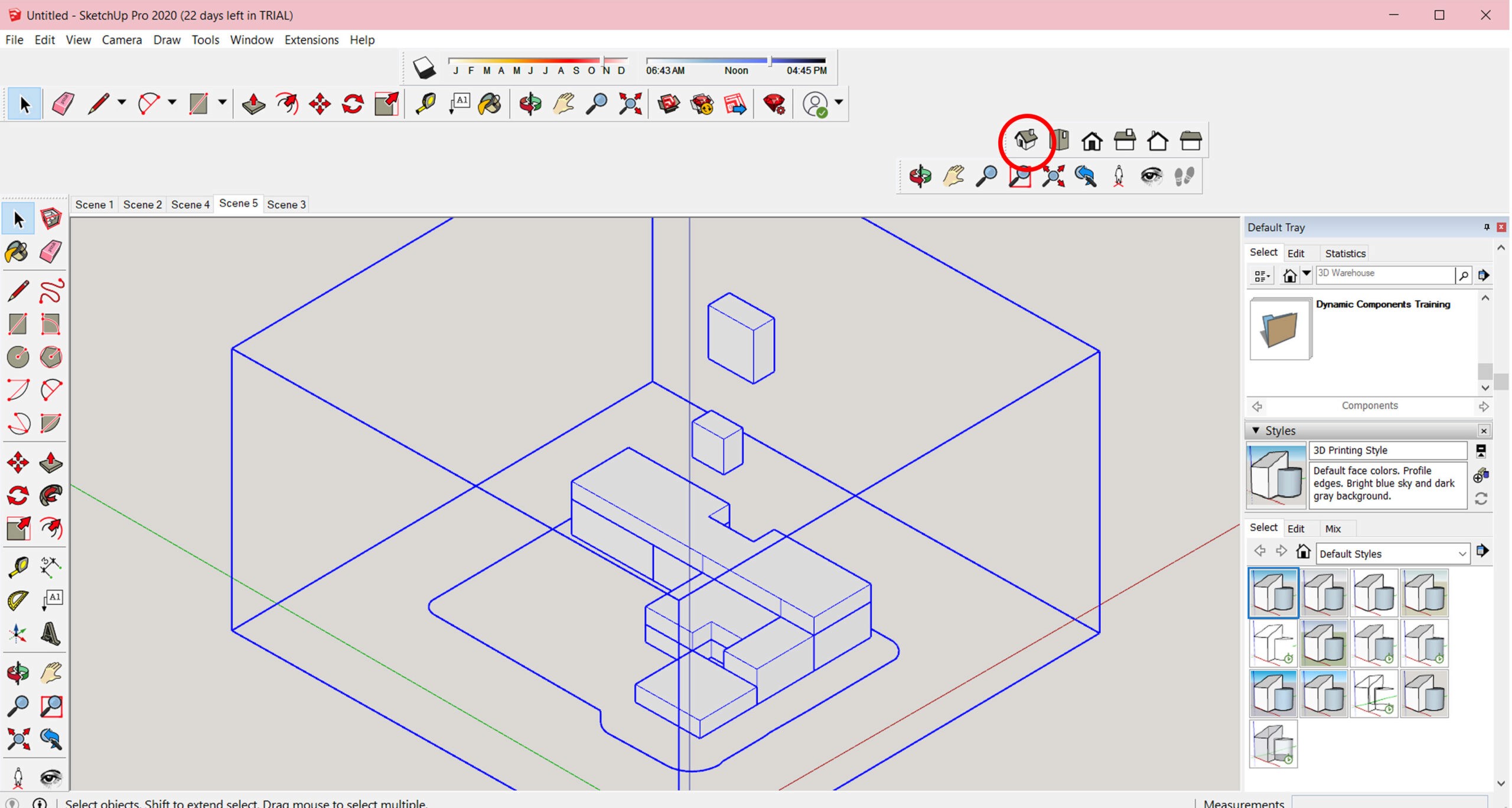Switch to Scene 3 tab
Screen dimensions: 1512x808
pyautogui.click(x=286, y=204)
